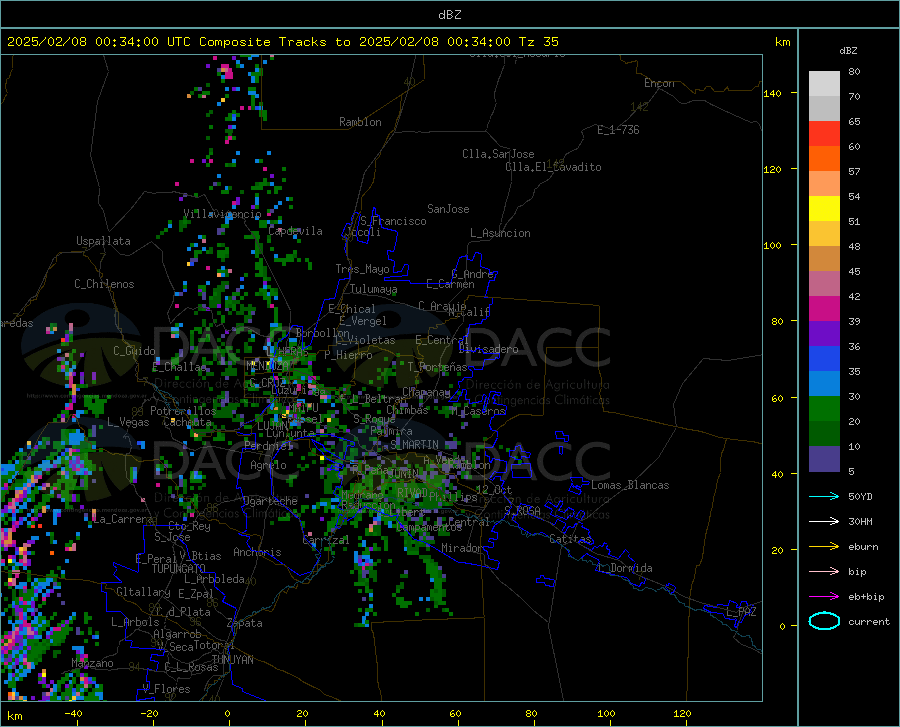Viewport: 900px width, 727px height.
Task: Click the slate 5-10 dBZ legend swatch
Action: pyautogui.click(x=824, y=459)
